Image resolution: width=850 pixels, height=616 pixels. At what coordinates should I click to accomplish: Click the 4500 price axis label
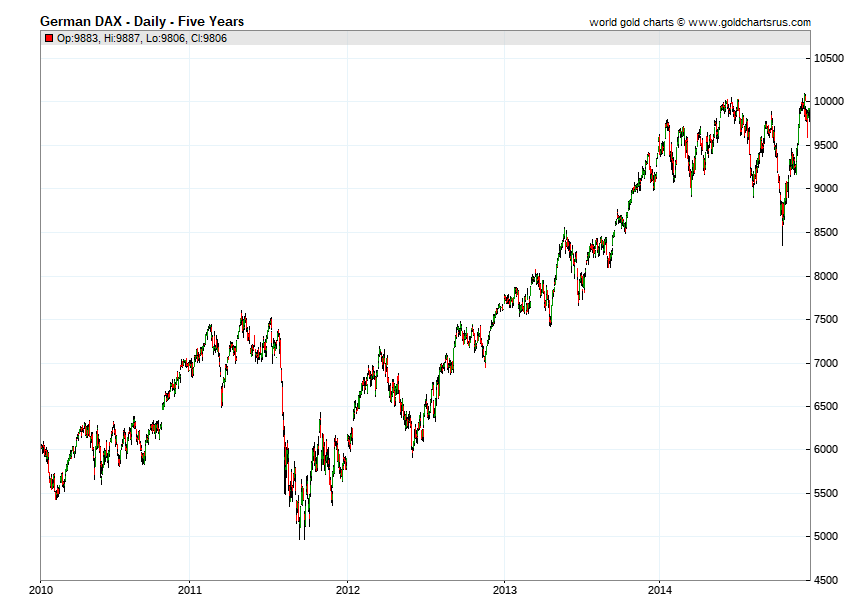[826, 580]
